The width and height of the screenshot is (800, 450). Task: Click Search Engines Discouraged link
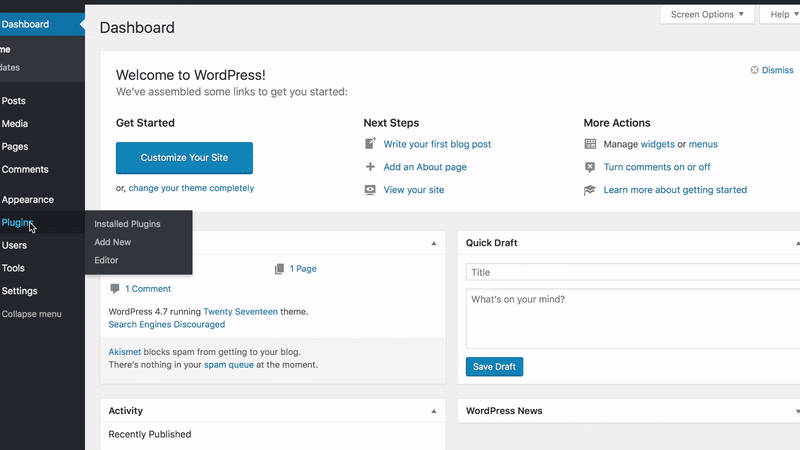[x=167, y=324]
